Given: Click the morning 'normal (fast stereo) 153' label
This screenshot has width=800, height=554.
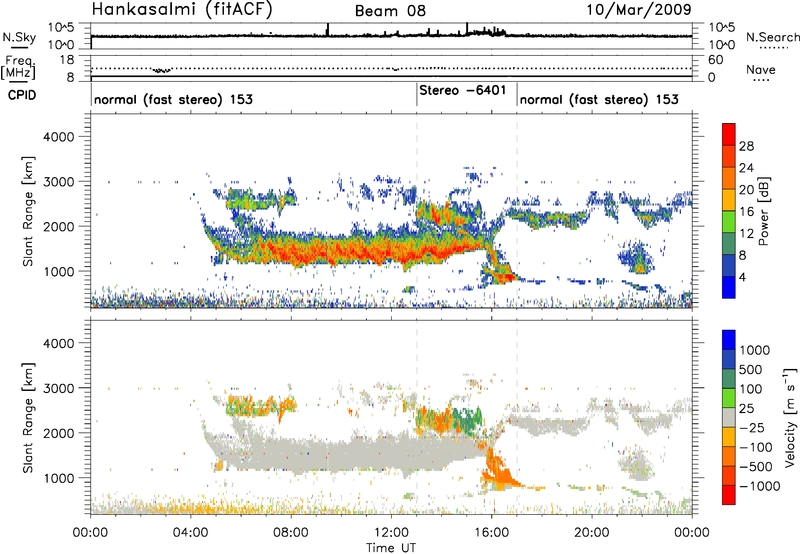Looking at the screenshot, I should click(173, 99).
